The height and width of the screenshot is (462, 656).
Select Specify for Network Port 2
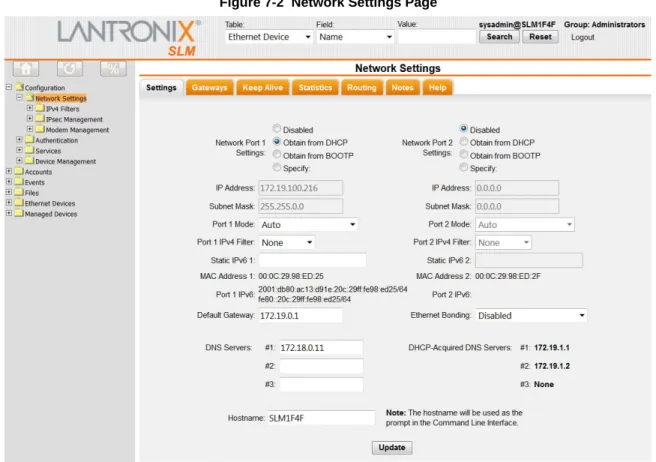point(463,167)
